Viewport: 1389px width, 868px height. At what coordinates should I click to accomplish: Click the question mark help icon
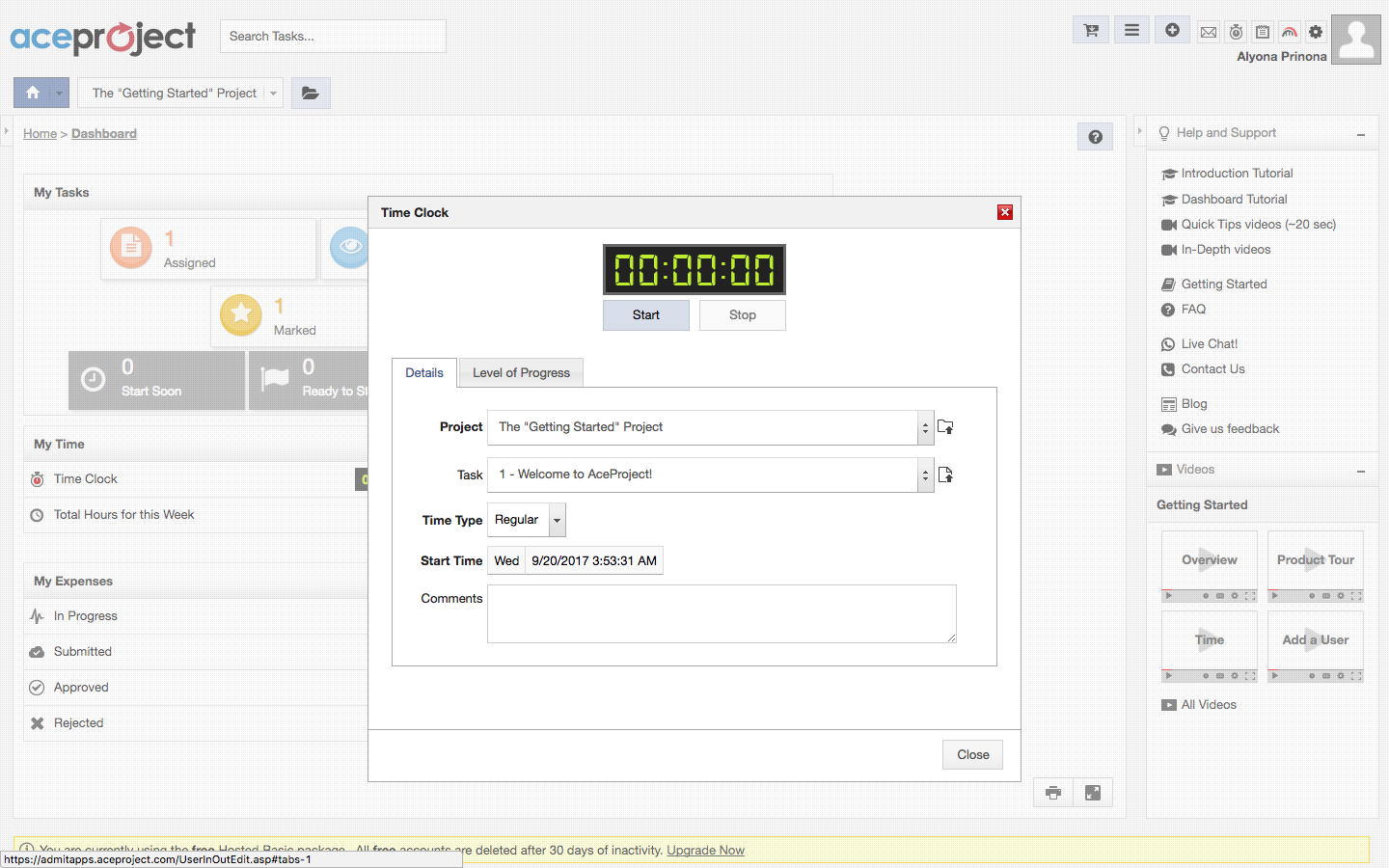coord(1095,137)
